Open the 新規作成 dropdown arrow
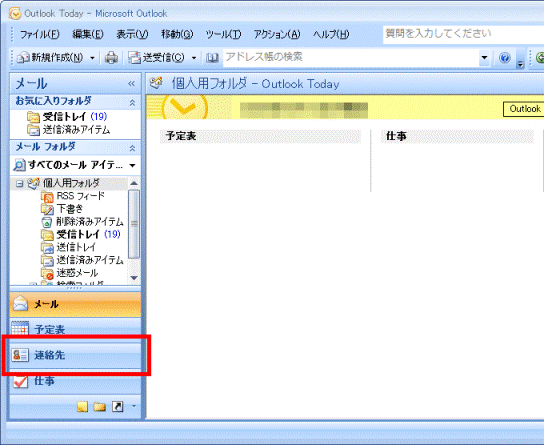544x445 pixels. coord(92,58)
